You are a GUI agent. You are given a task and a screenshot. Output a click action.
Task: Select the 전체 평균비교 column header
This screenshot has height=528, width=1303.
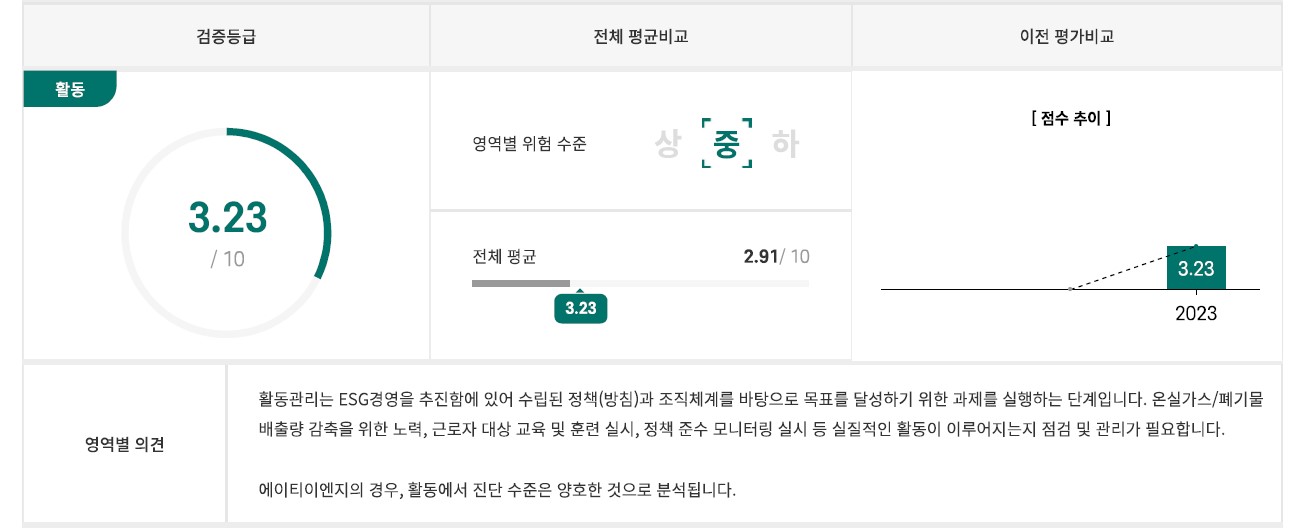click(x=640, y=37)
